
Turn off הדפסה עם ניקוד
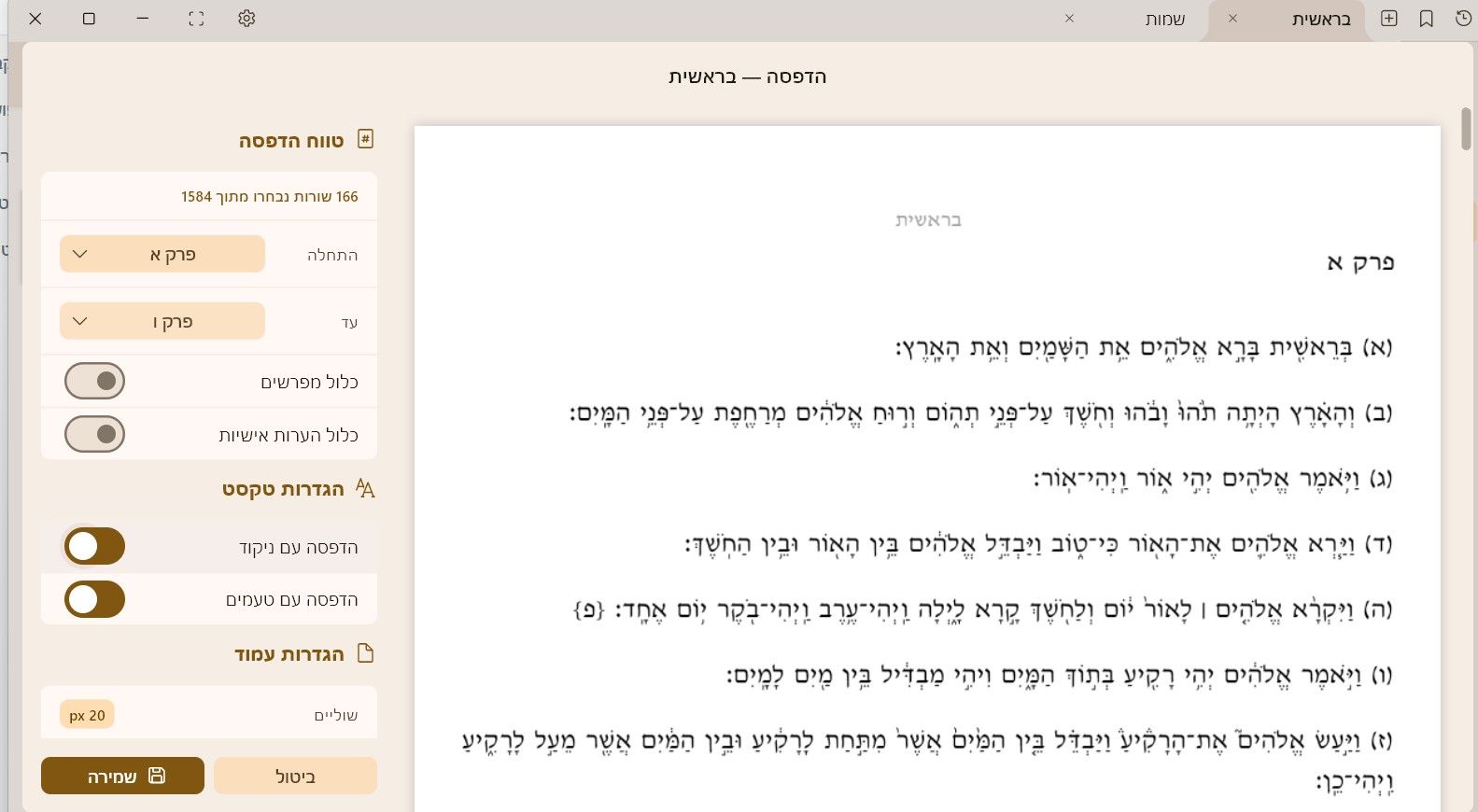pyautogui.click(x=94, y=546)
